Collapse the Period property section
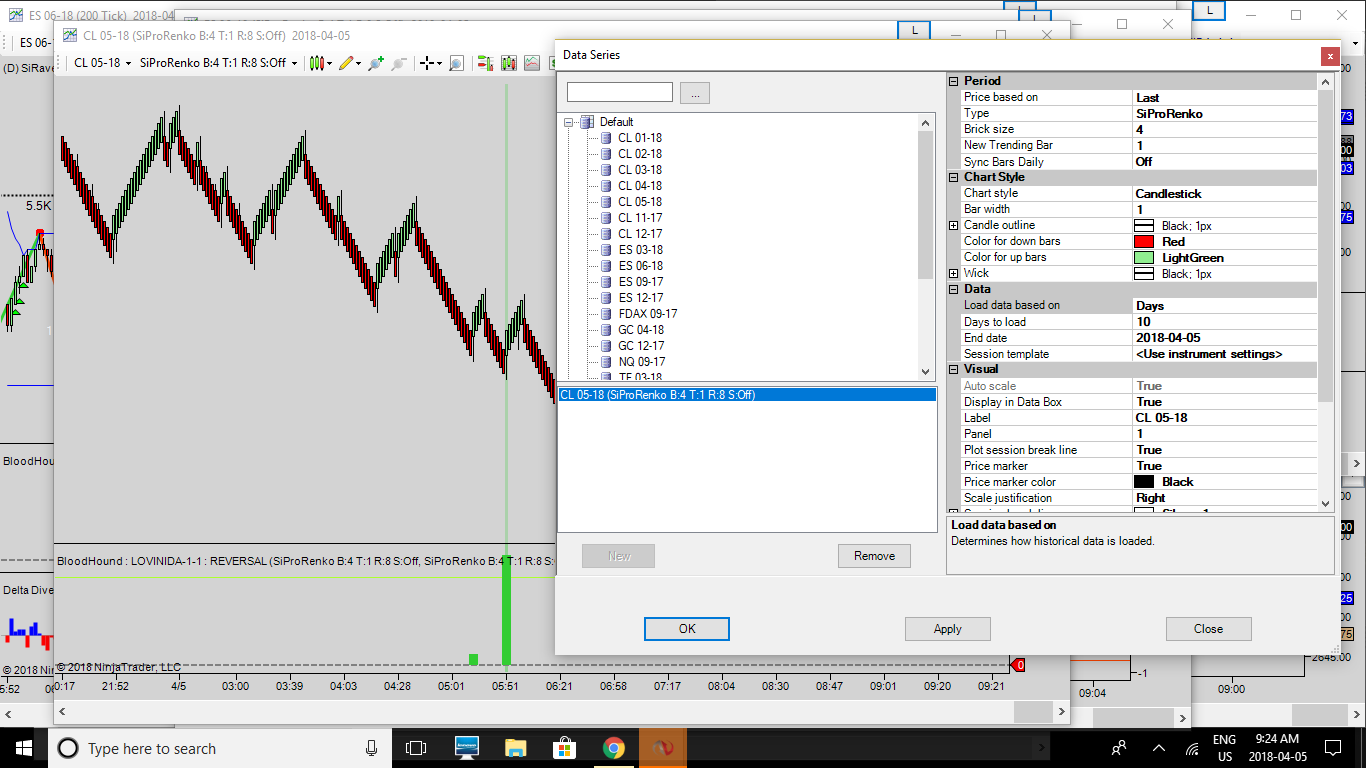The height and width of the screenshot is (768, 1366). [953, 81]
